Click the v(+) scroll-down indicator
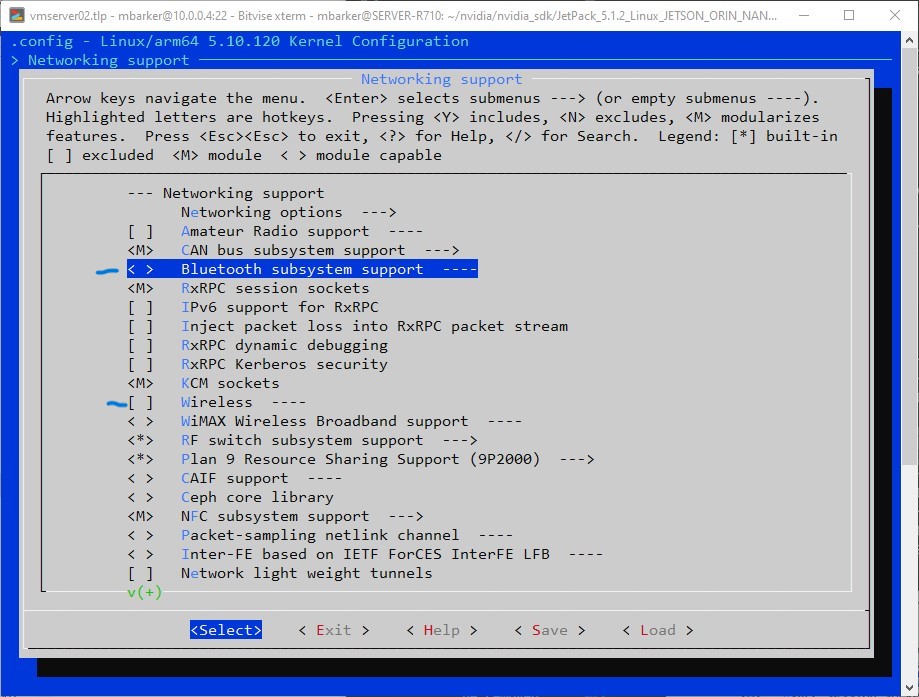Image resolution: width=919 pixels, height=697 pixels. (144, 592)
